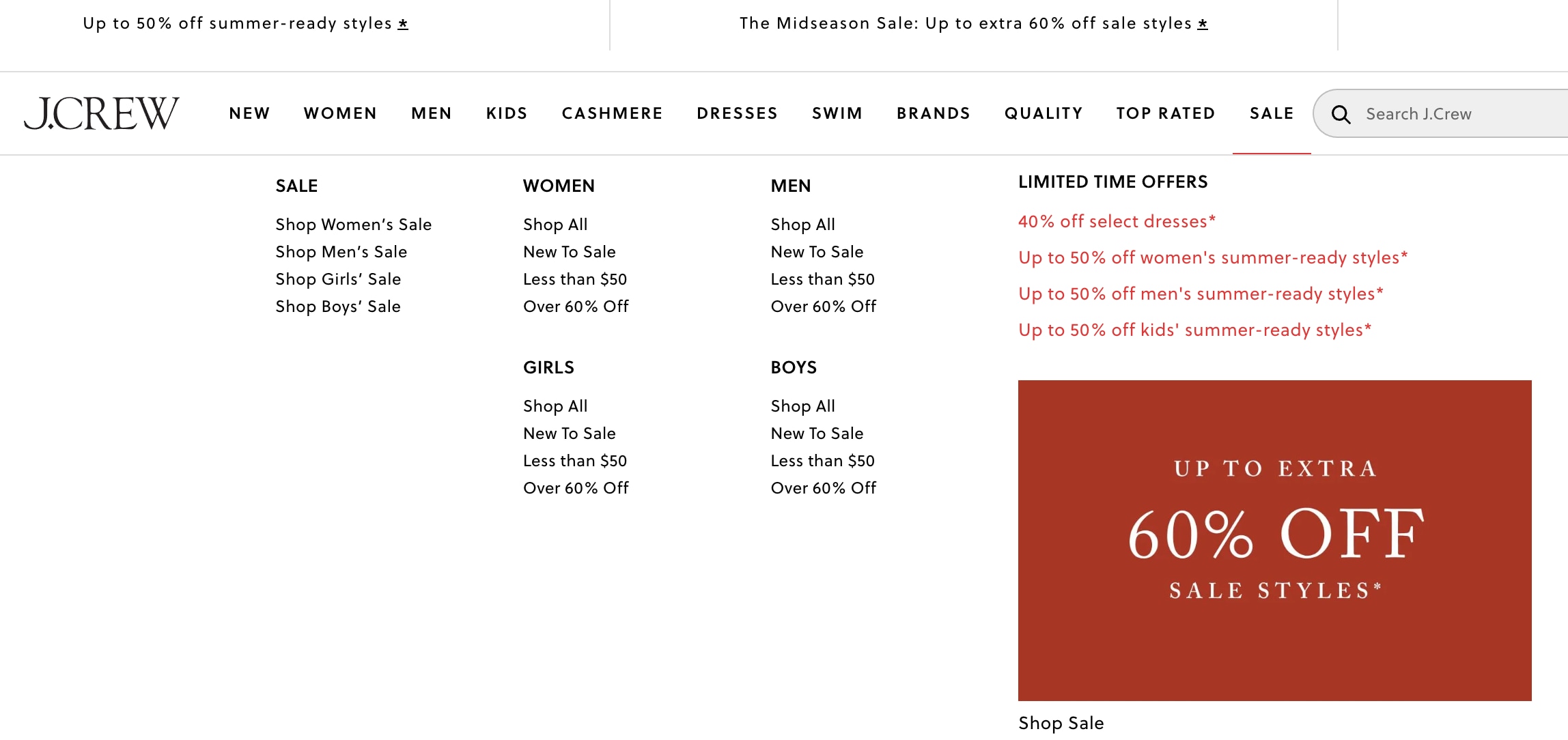
Task: Select Women's Less than $50
Action: coord(575,279)
